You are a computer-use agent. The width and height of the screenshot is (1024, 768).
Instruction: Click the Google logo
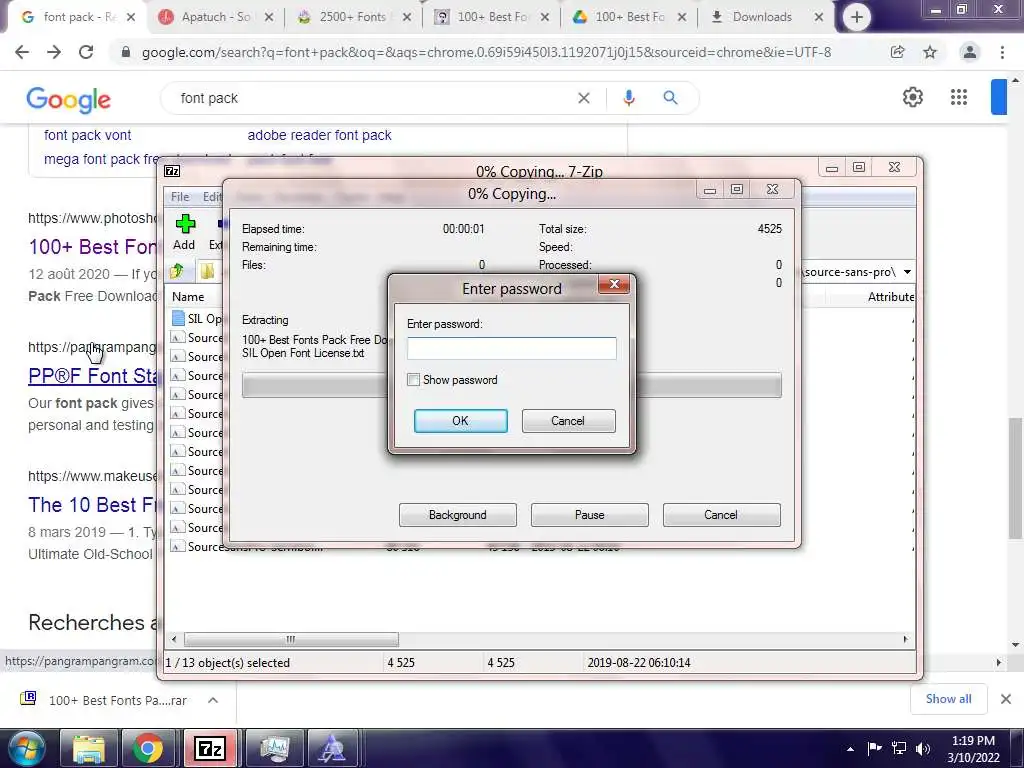click(69, 99)
